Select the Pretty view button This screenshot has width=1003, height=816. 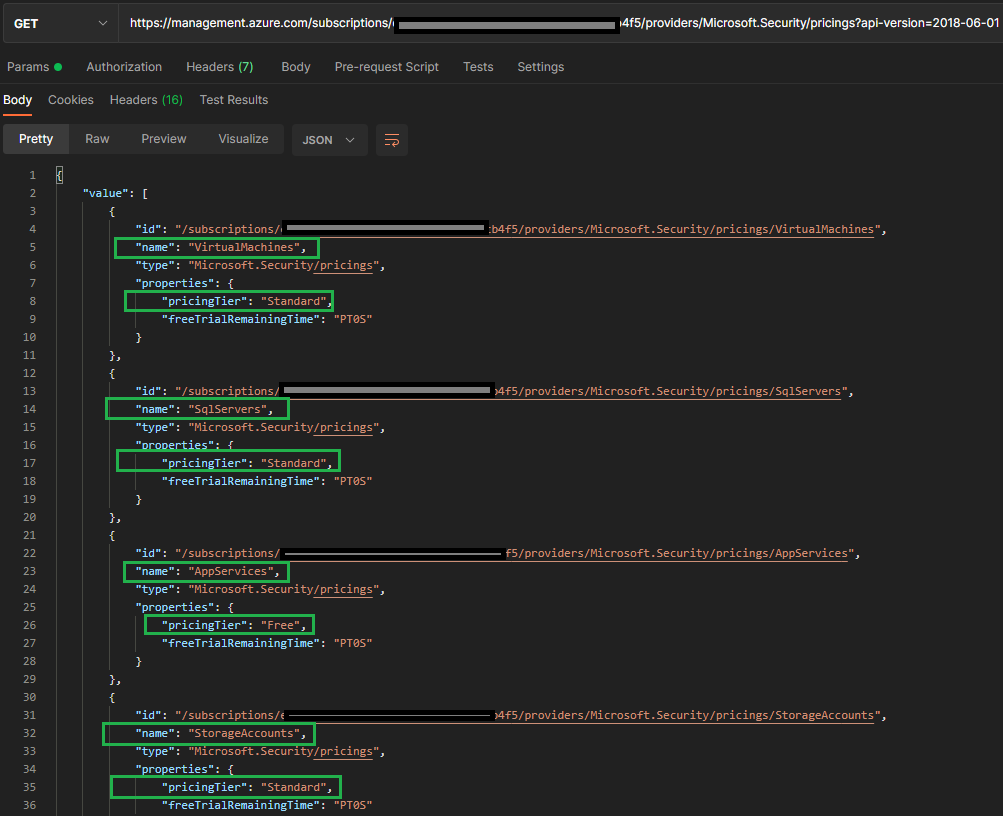(36, 139)
